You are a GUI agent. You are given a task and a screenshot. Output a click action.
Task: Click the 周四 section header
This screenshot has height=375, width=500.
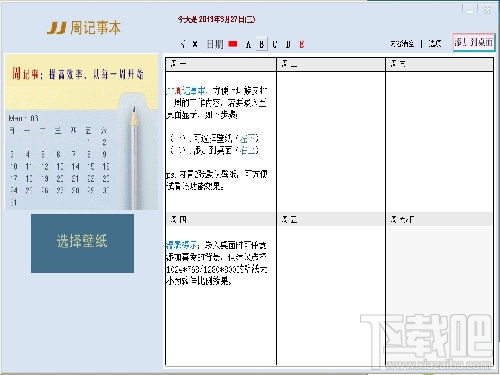coord(221,219)
